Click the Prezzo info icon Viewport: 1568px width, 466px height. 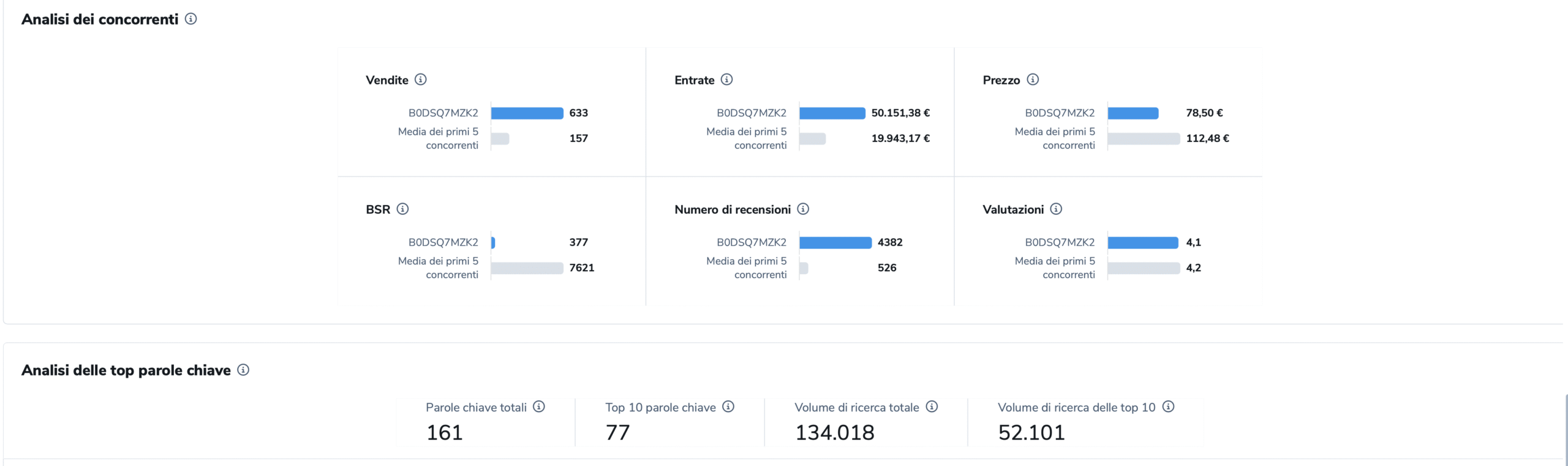(x=1033, y=80)
